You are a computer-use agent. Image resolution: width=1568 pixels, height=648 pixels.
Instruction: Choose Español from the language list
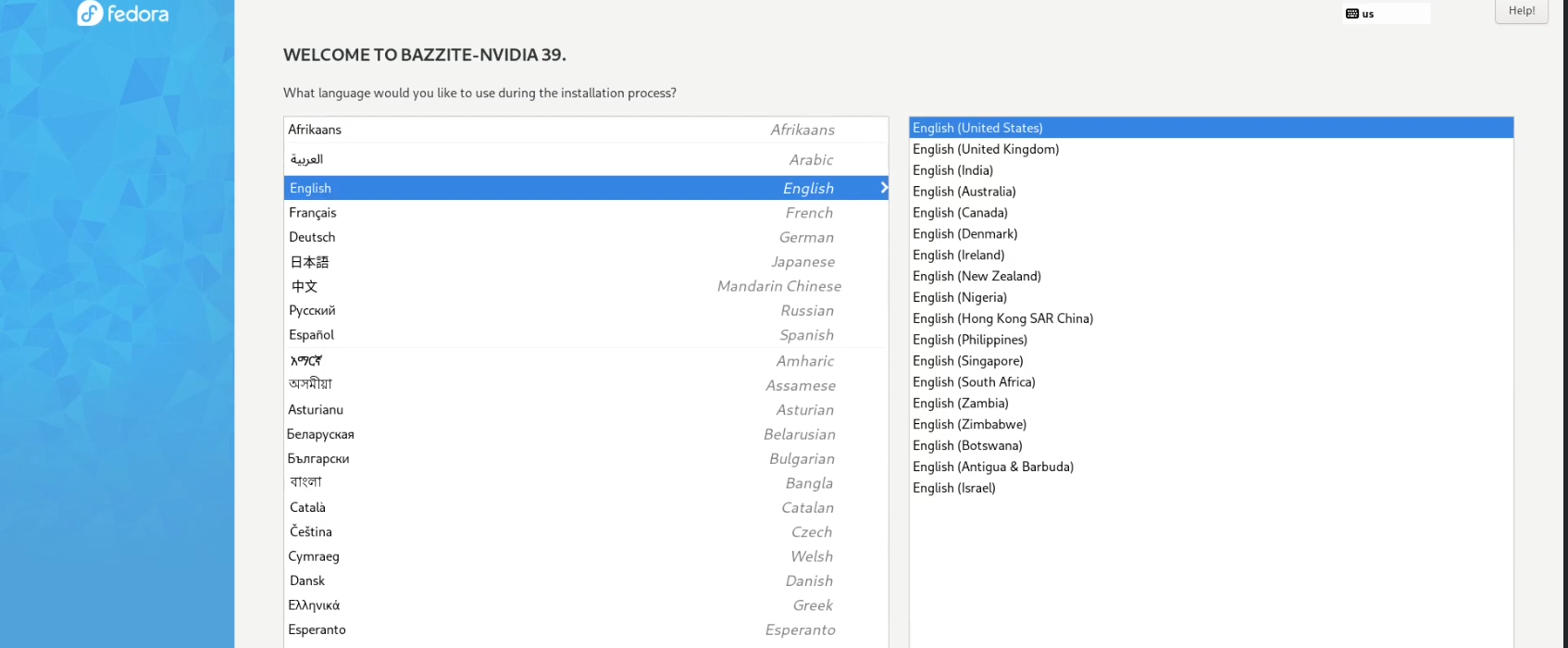(x=586, y=335)
